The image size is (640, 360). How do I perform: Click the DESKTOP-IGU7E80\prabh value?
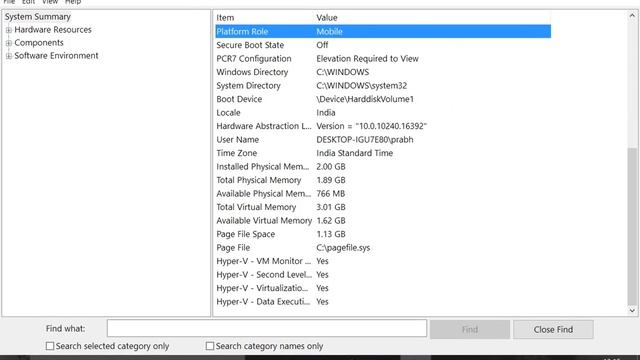click(364, 139)
